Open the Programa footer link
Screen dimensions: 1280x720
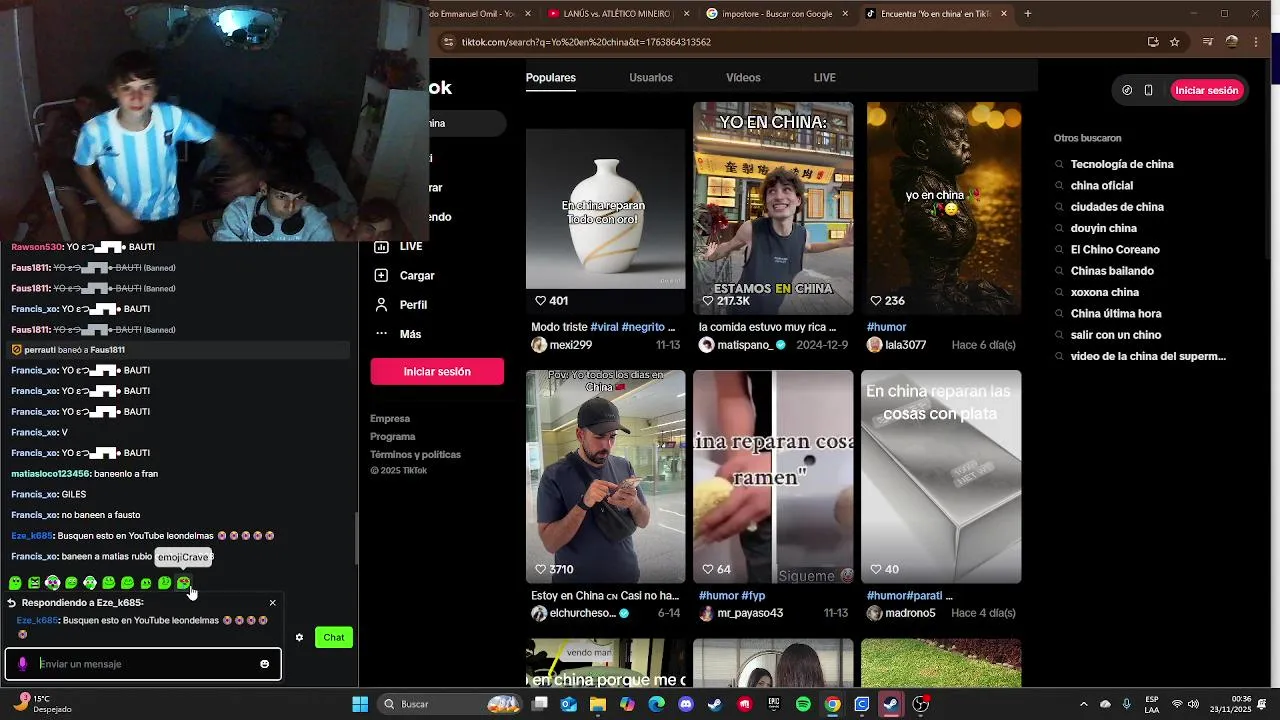[393, 437]
